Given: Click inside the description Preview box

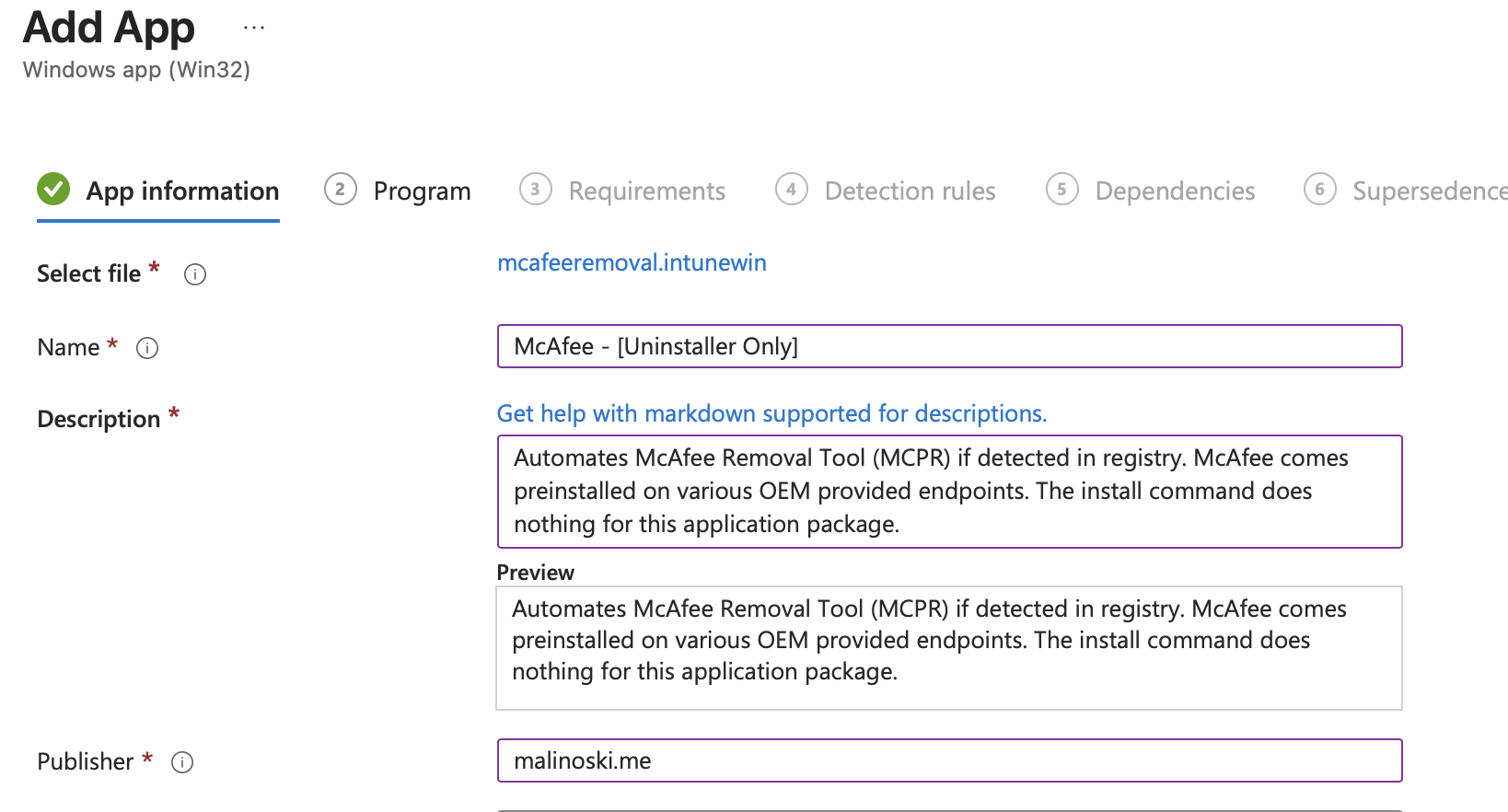Looking at the screenshot, I should tap(949, 648).
